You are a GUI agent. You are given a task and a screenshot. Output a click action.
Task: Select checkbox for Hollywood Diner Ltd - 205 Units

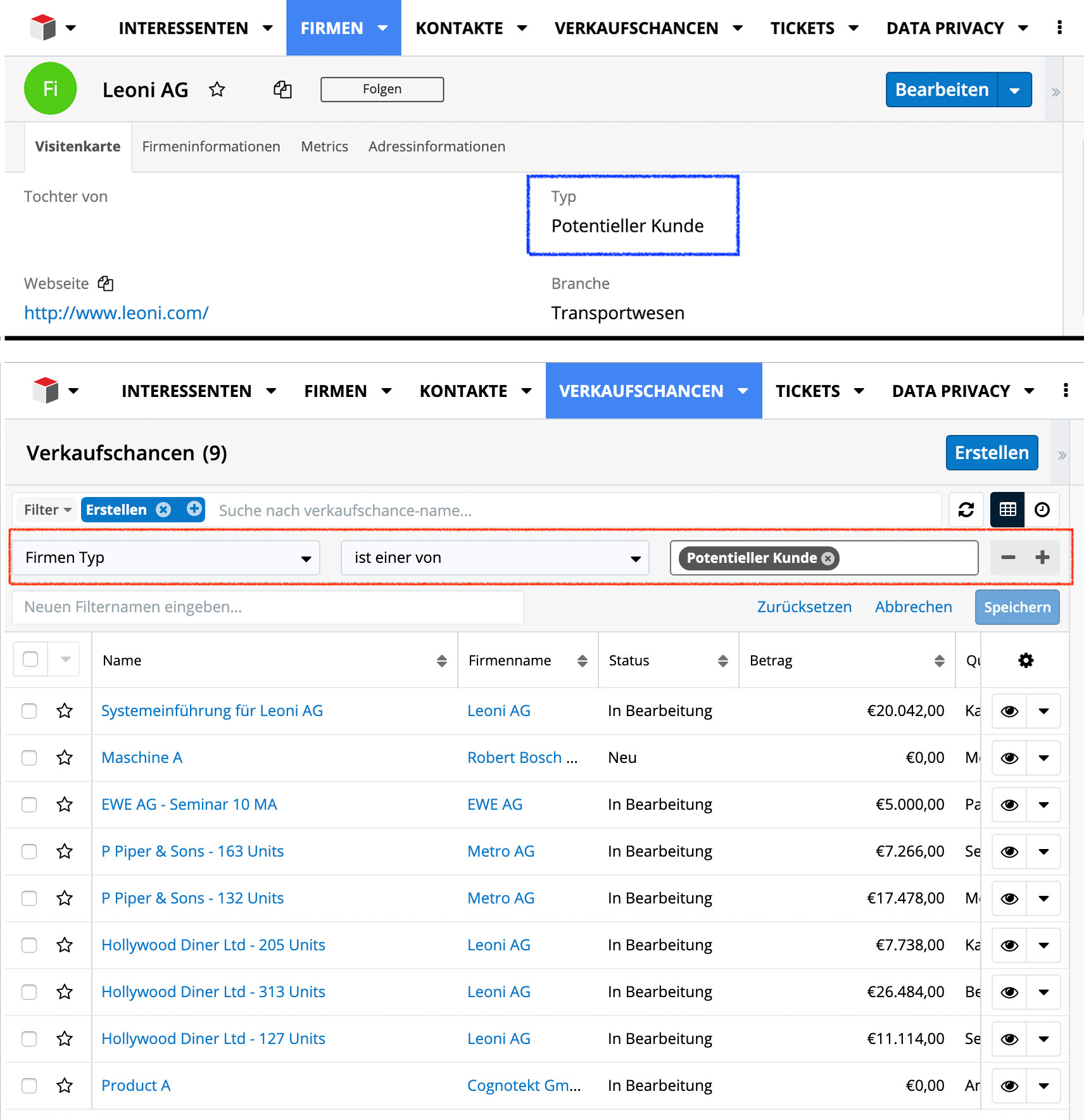29,945
